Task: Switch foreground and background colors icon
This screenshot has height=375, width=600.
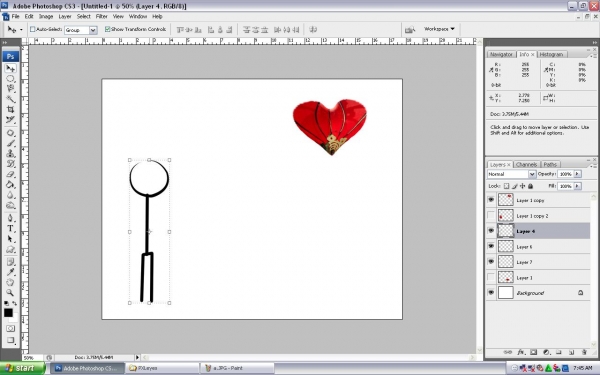Action: [15, 303]
